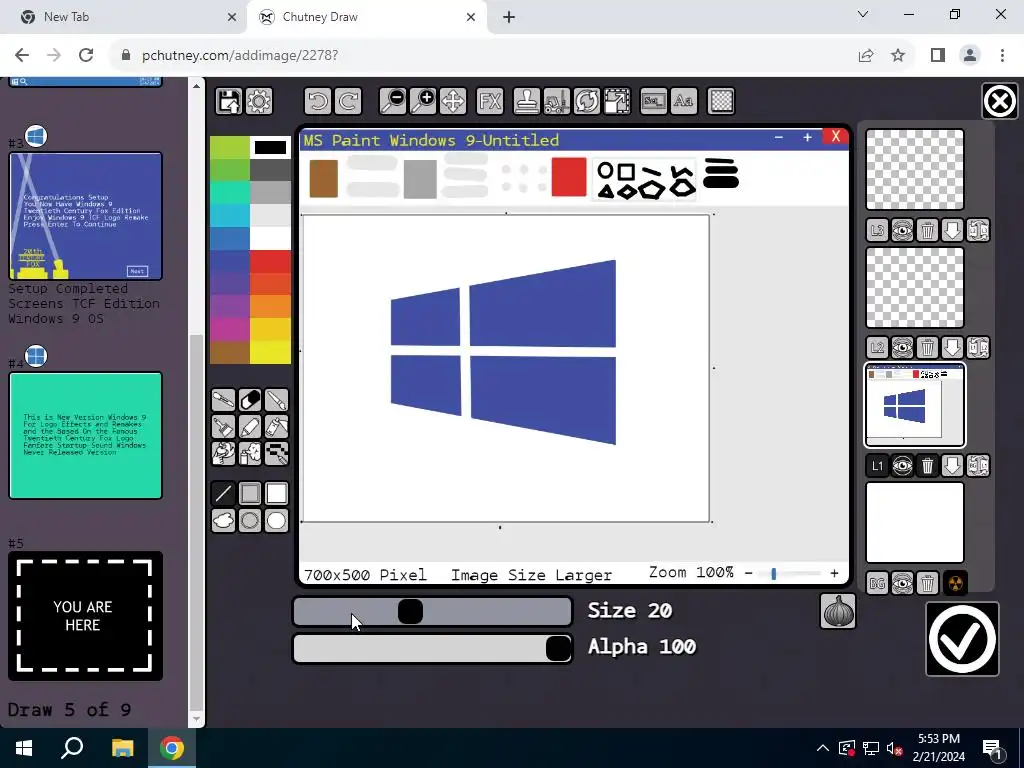Click the Alpha 100 slider track
The height and width of the screenshot is (768, 1024).
[432, 648]
